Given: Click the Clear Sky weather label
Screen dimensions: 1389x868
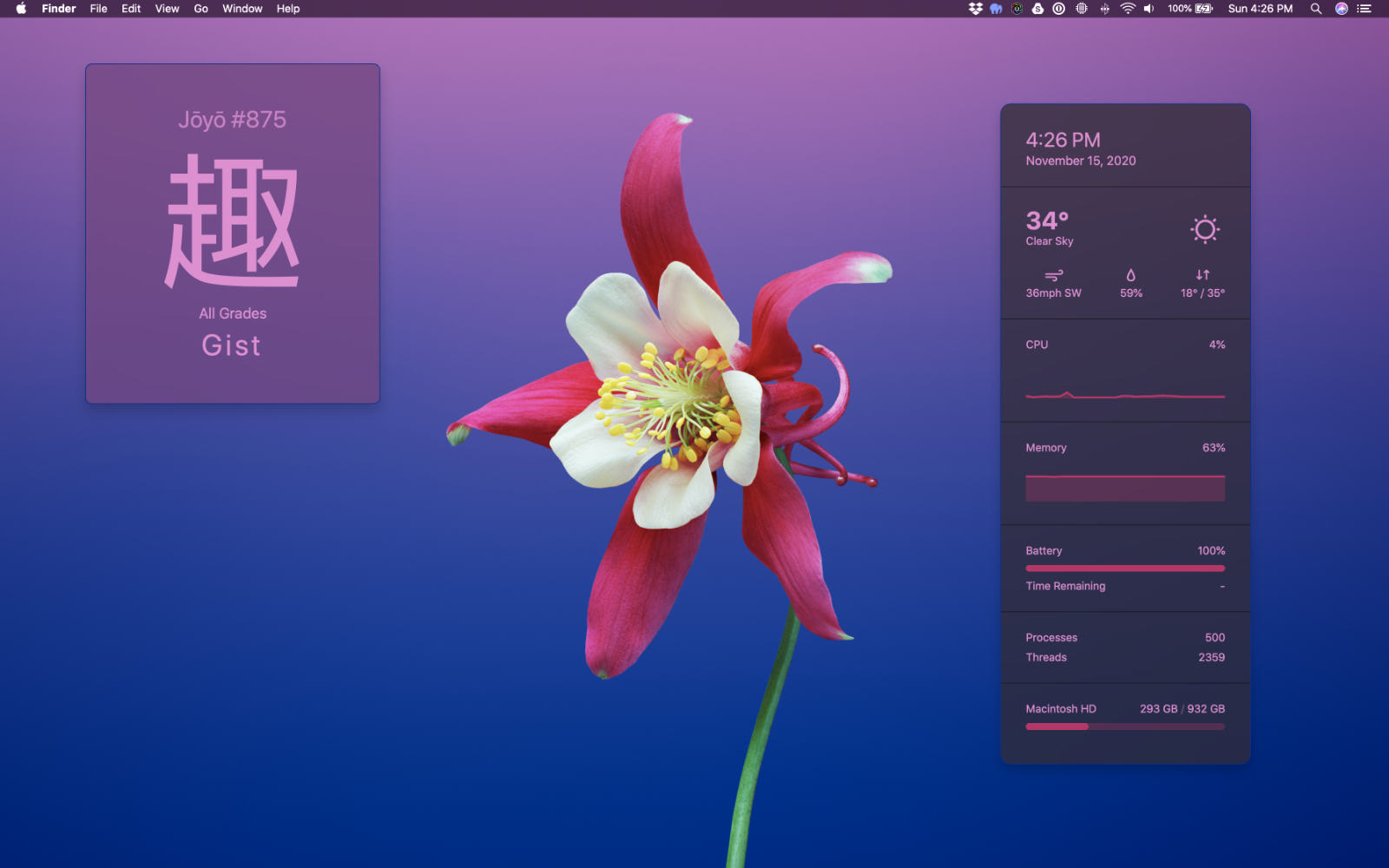Looking at the screenshot, I should [1050, 241].
